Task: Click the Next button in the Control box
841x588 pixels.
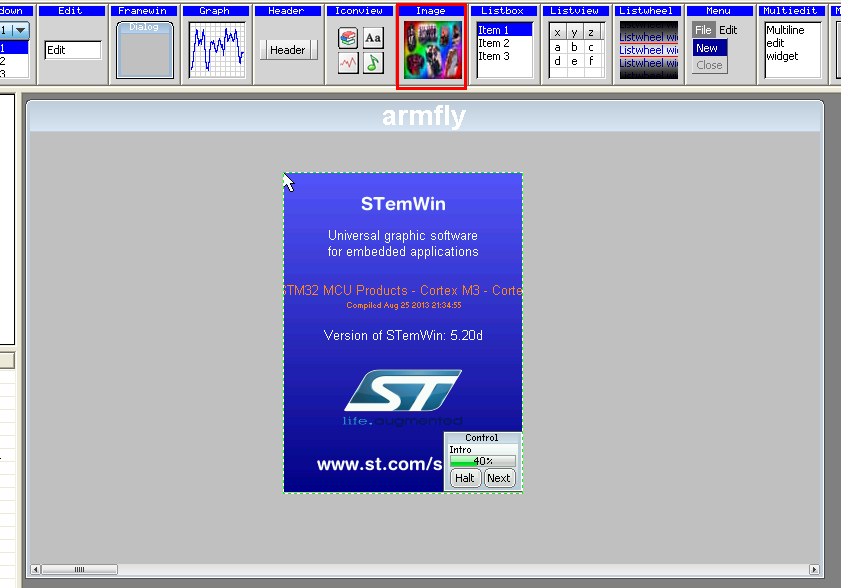Action: pyautogui.click(x=499, y=478)
